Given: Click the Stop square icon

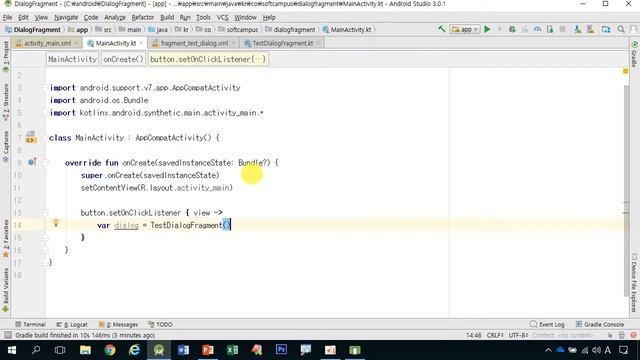Looking at the screenshot, I should (562, 29).
